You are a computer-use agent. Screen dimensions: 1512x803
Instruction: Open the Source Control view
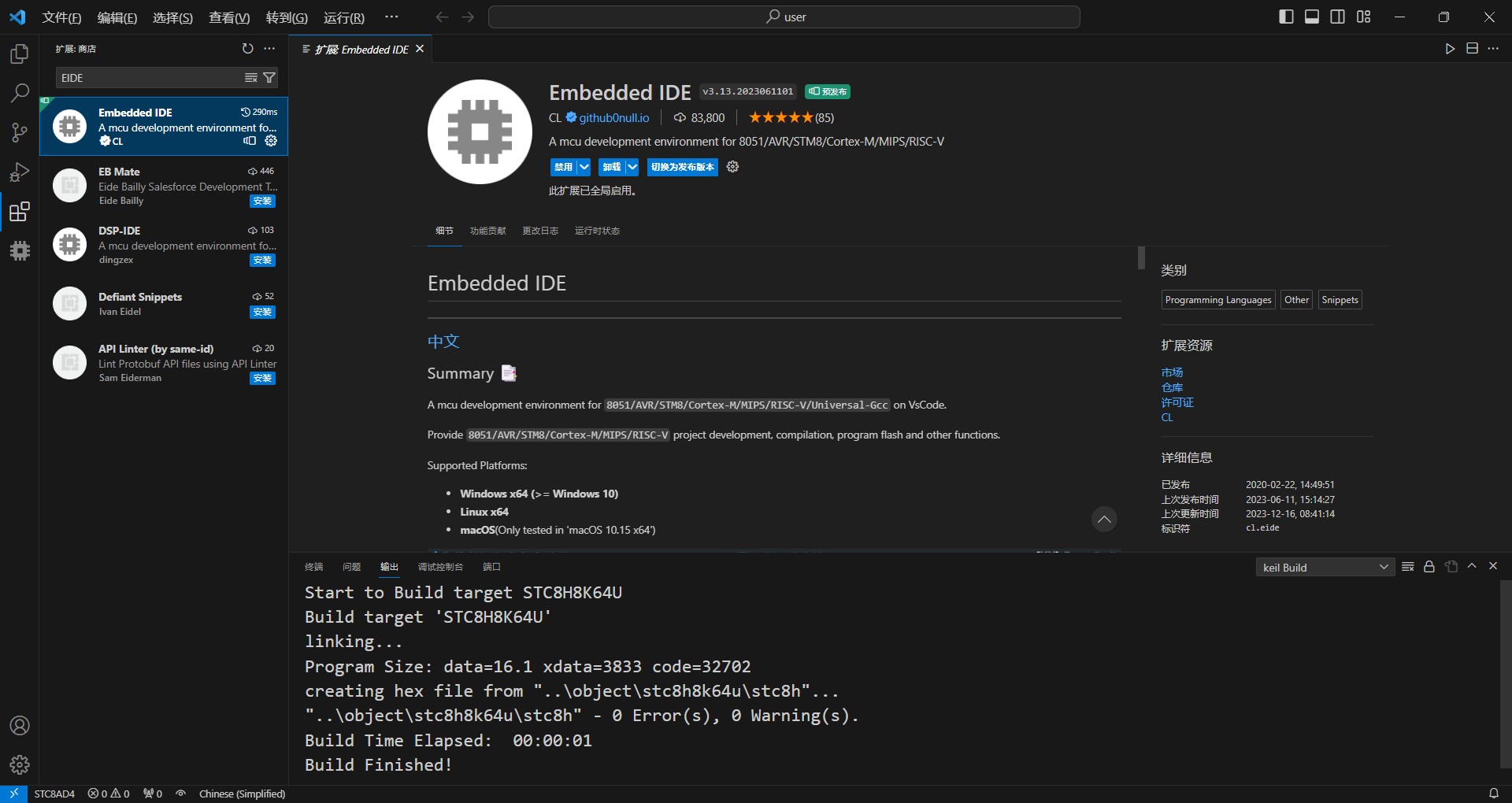(x=20, y=132)
